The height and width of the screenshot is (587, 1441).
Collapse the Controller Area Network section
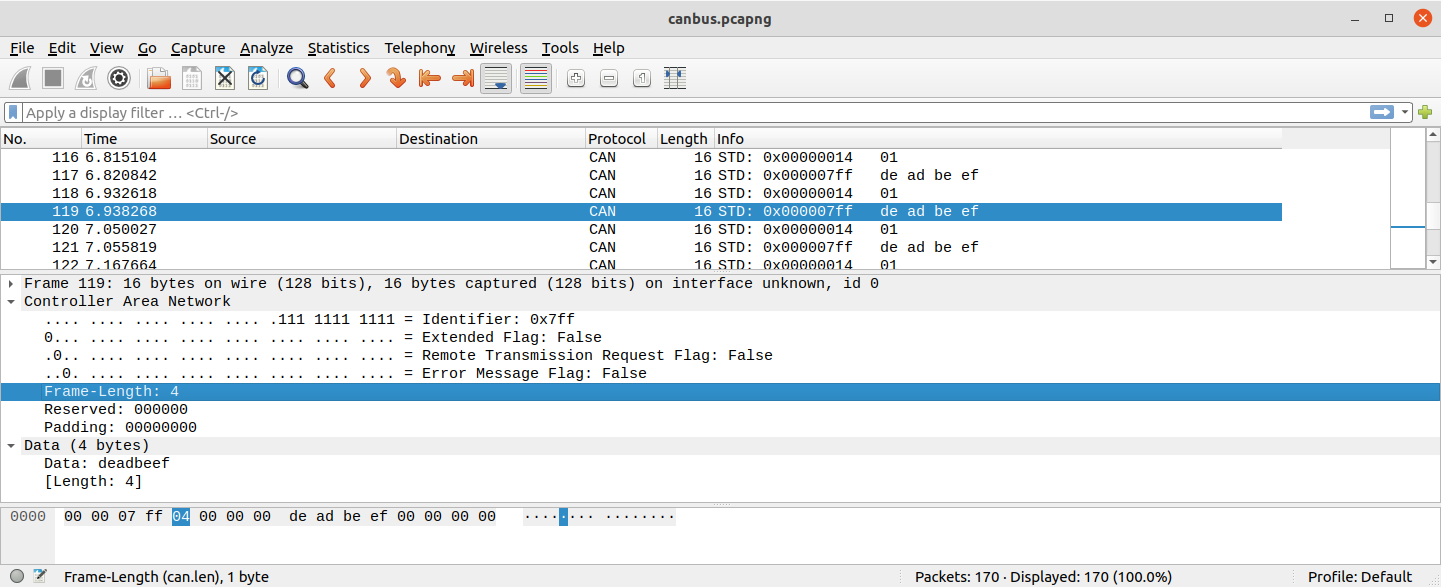pyautogui.click(x=11, y=302)
